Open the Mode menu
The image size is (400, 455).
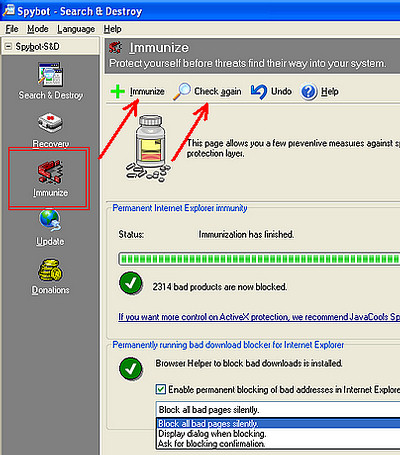tap(38, 29)
